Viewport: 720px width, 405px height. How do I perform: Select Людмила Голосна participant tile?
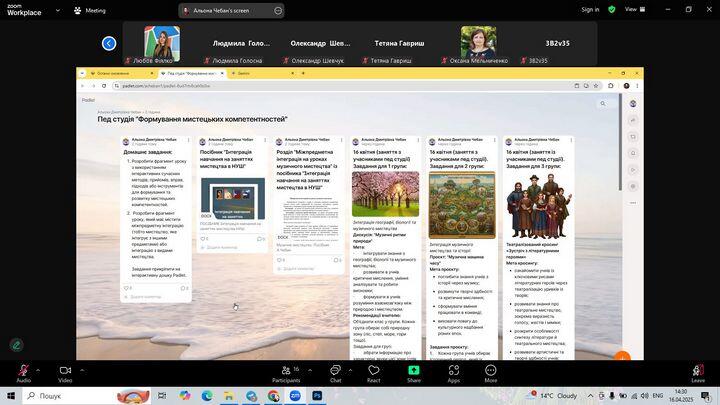coord(241,44)
